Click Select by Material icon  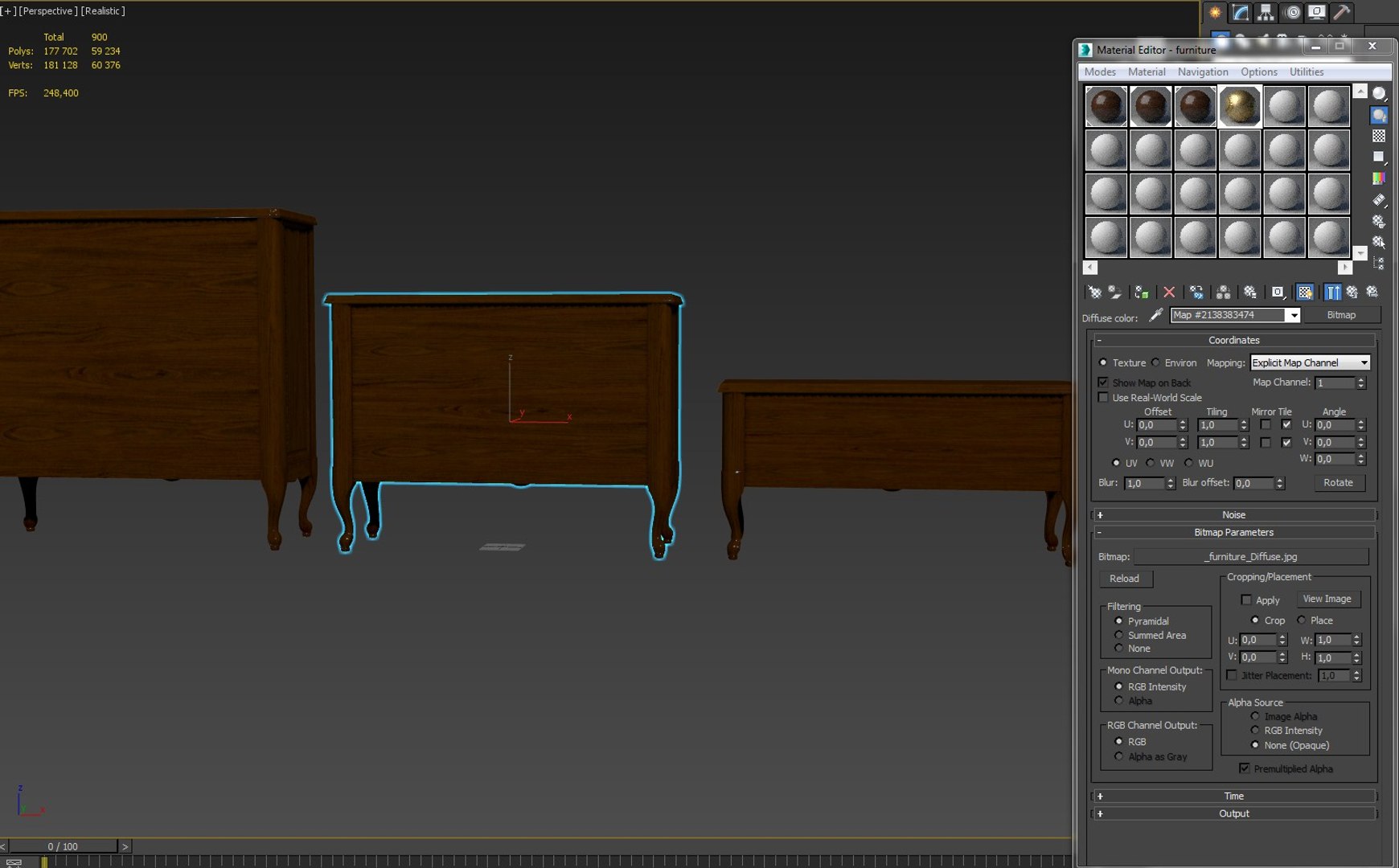[1379, 241]
